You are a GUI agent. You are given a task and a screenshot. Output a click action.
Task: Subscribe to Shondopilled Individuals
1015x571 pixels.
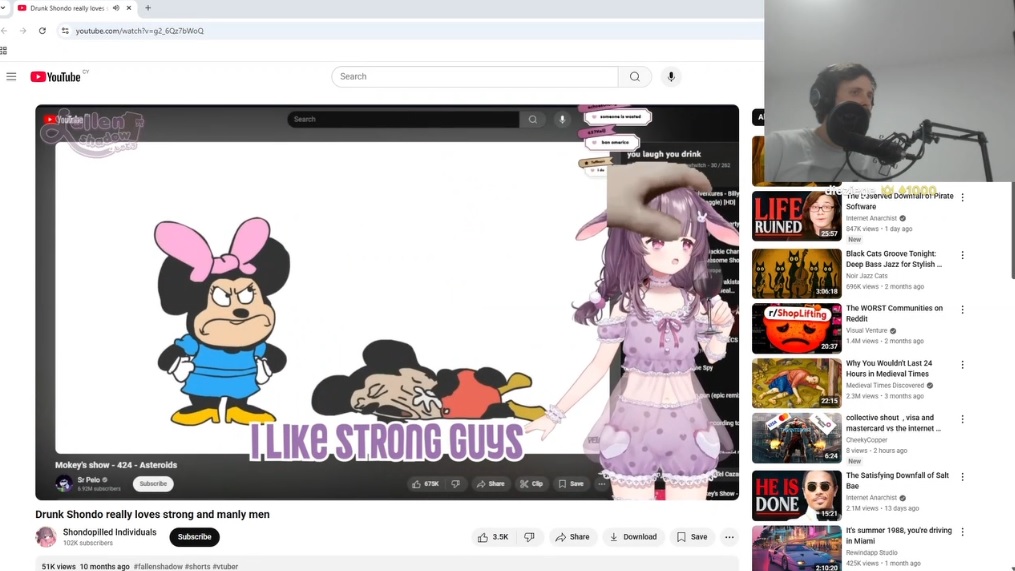tap(194, 537)
